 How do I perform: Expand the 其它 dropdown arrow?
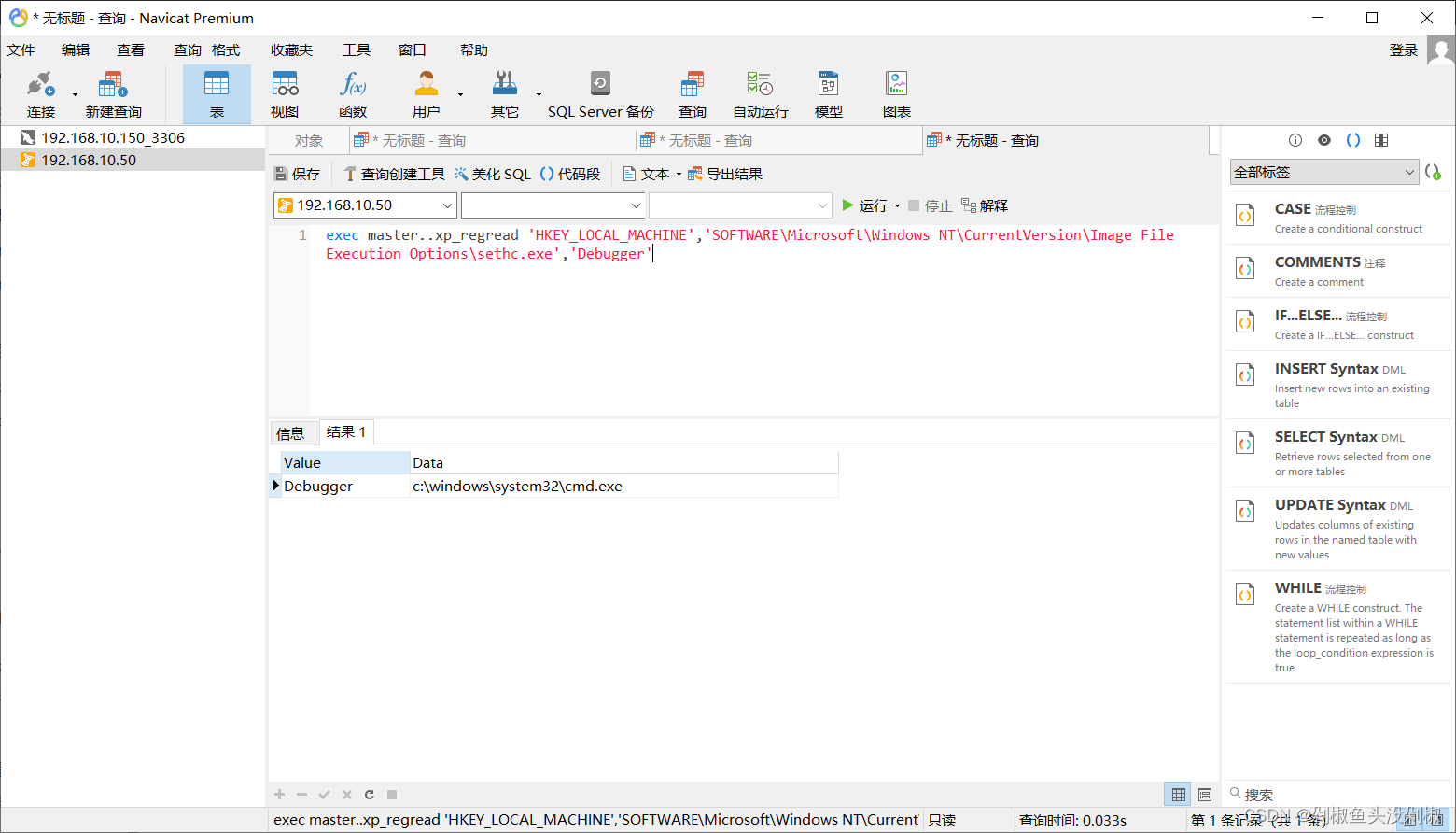[x=539, y=94]
